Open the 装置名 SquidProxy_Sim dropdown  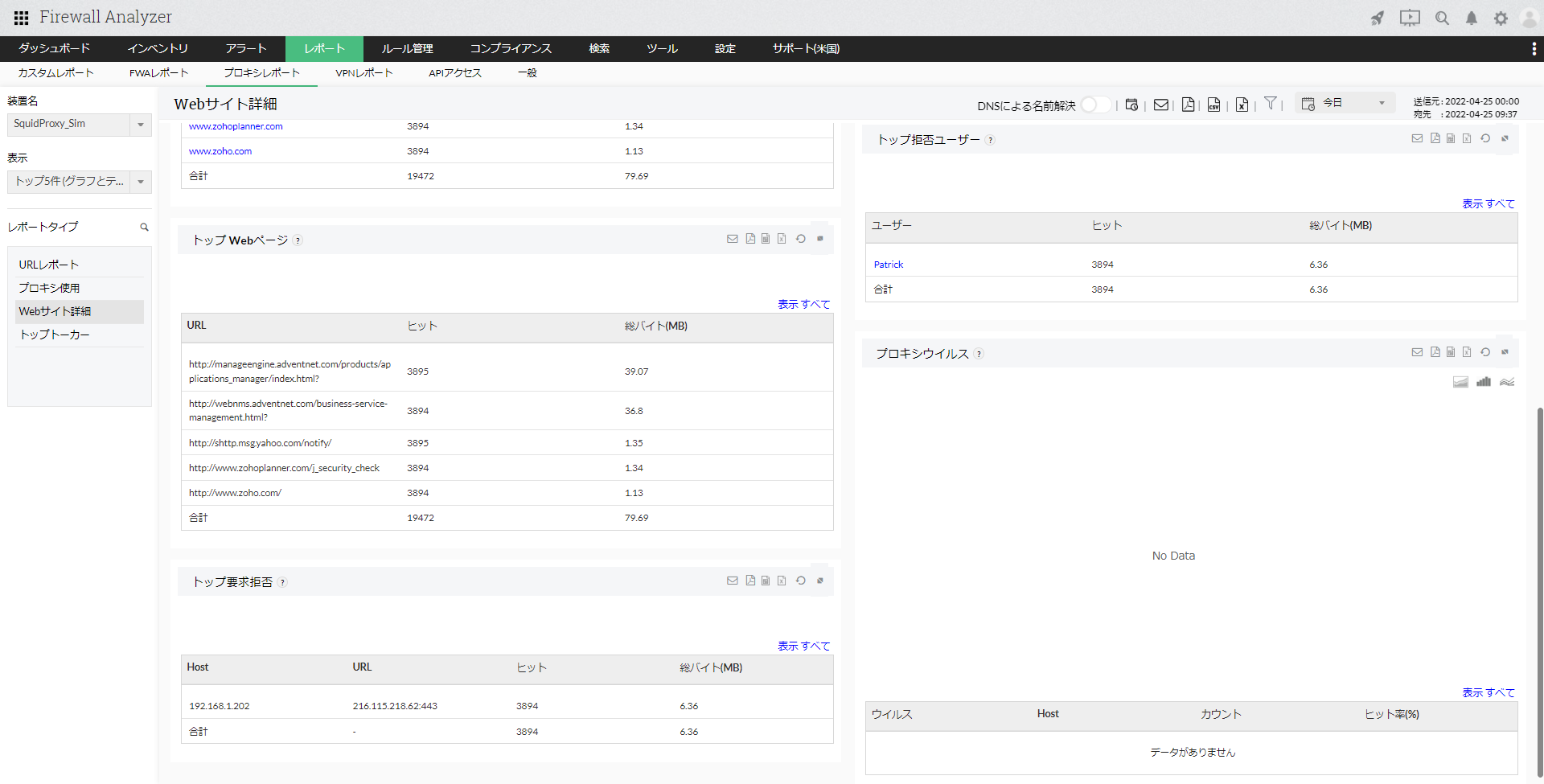[x=79, y=124]
